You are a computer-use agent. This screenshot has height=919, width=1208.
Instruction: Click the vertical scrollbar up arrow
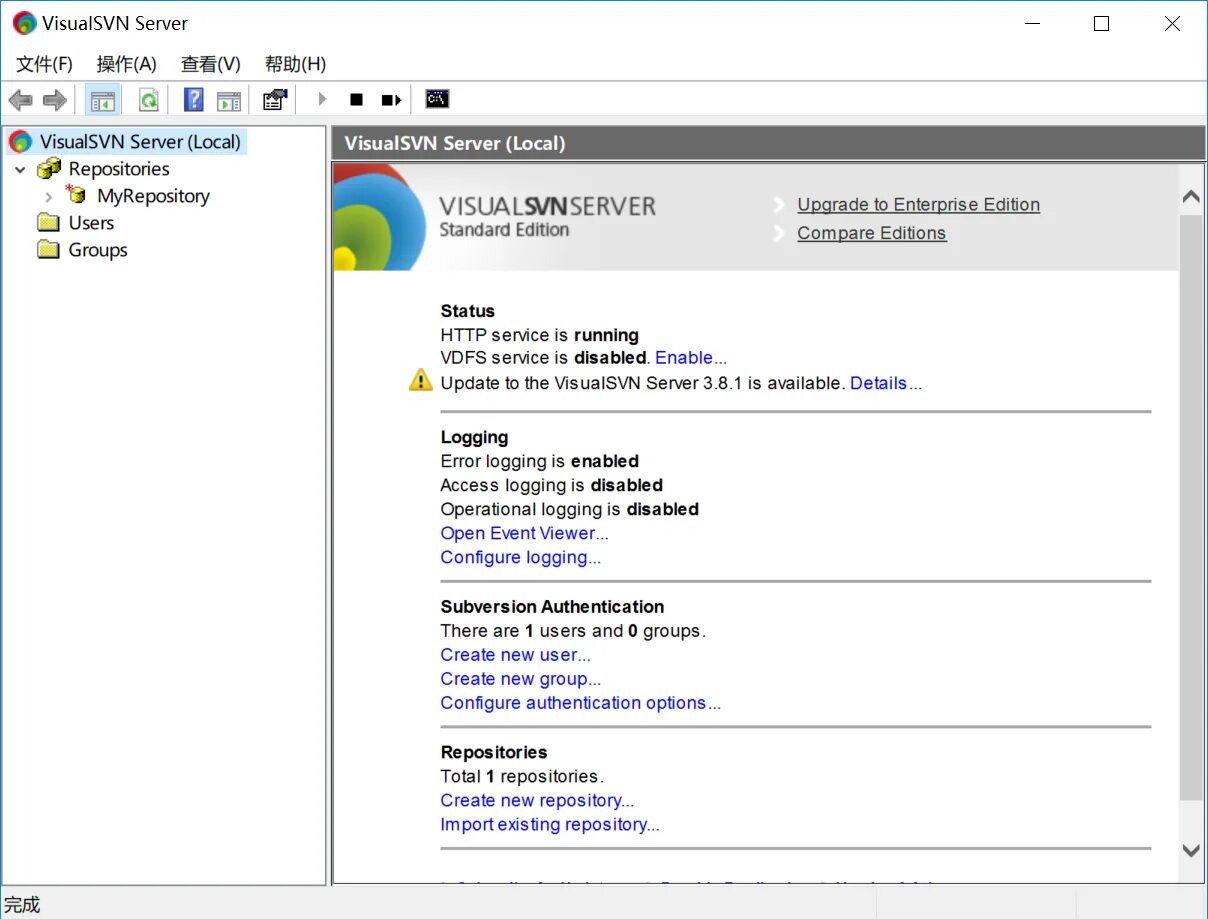[x=1191, y=197]
